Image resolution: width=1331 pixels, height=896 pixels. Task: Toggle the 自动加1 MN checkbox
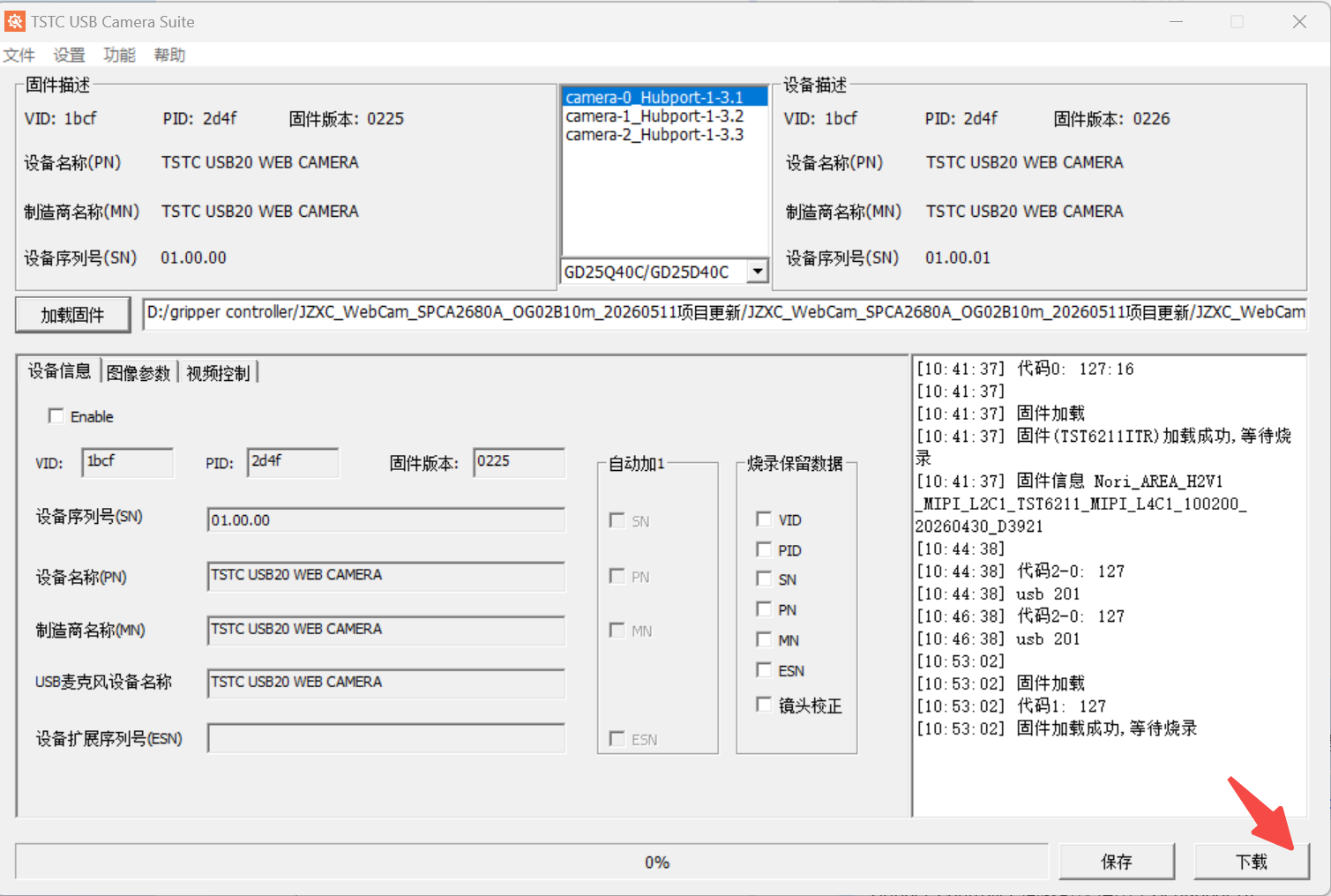617,630
